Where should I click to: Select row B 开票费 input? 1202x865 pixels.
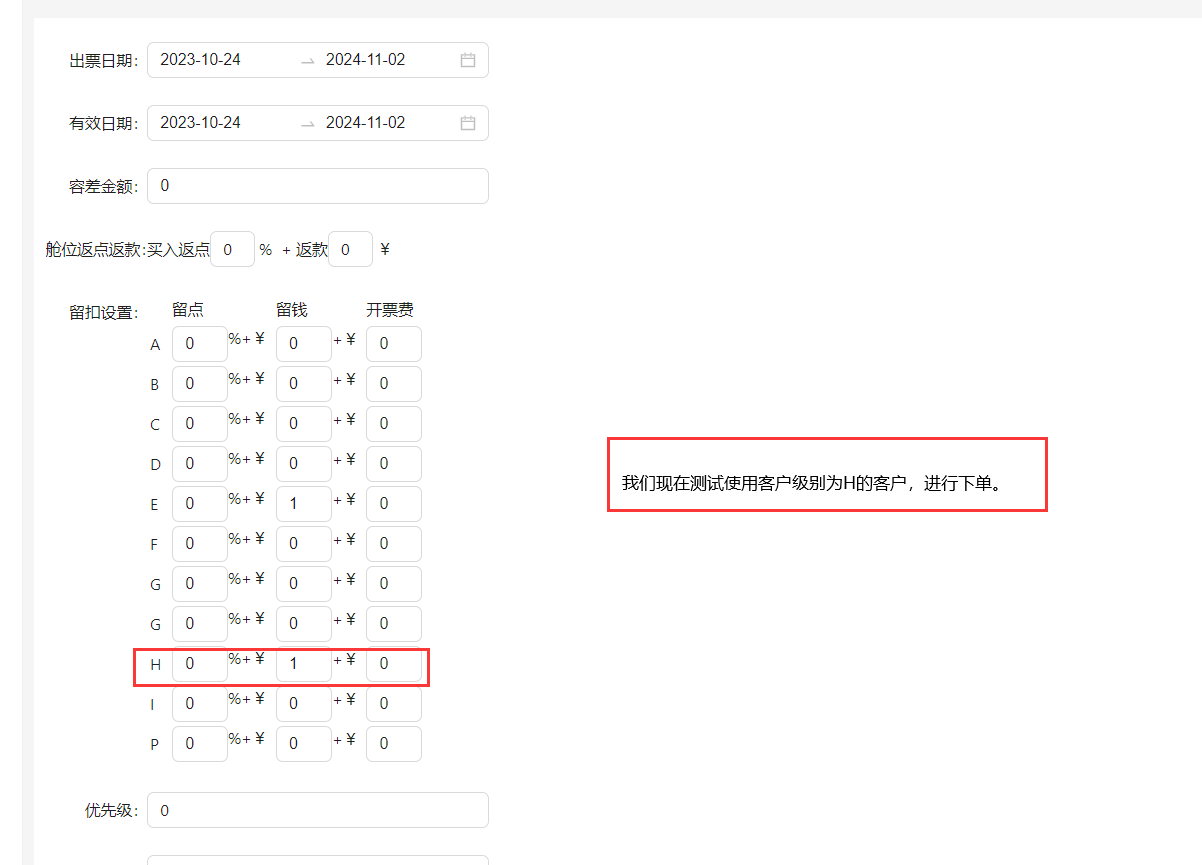point(394,384)
